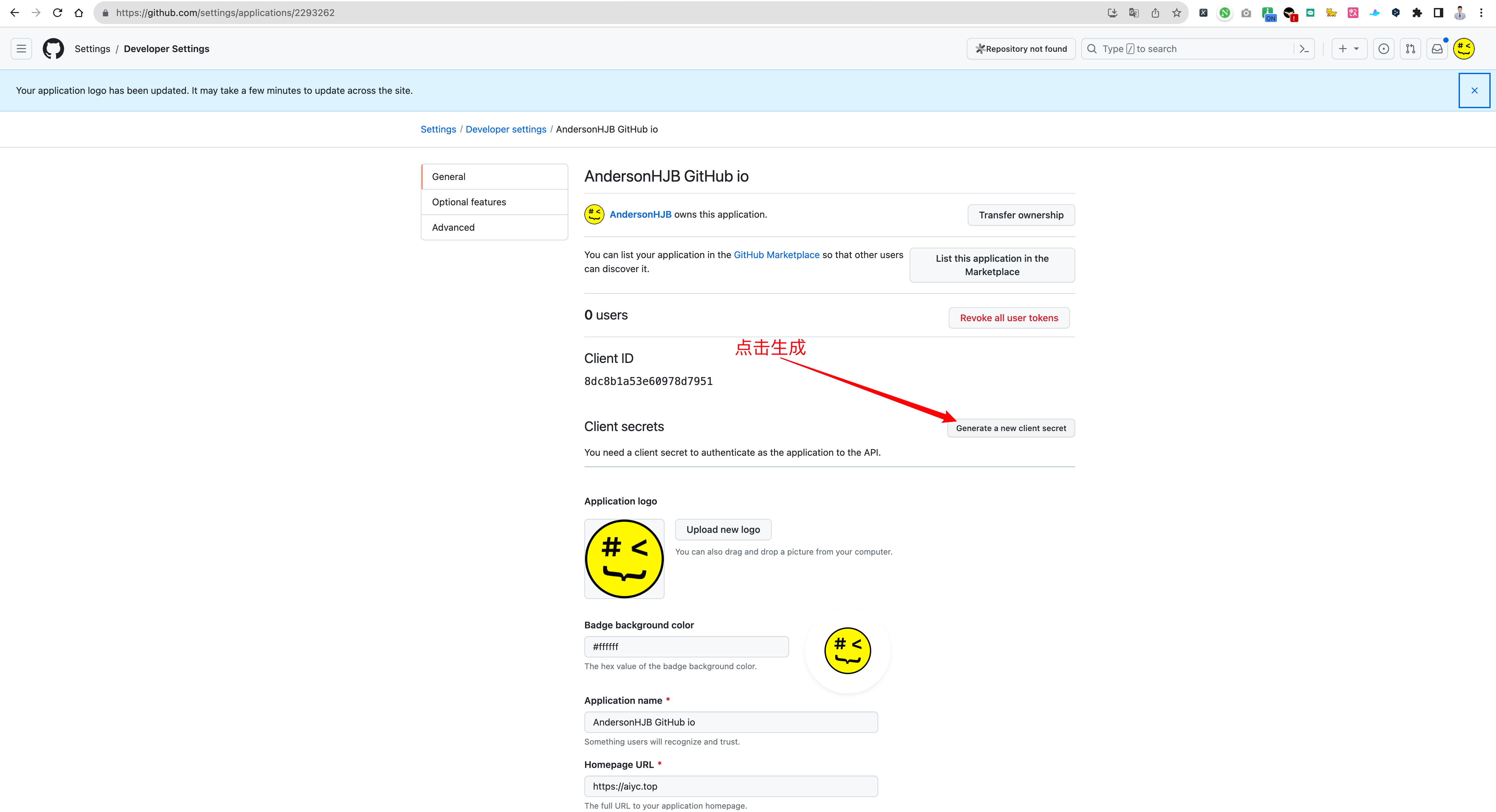Screen dimensions: 1496x812
Task: Click the Transfer ownership button
Action: tap(1021, 215)
